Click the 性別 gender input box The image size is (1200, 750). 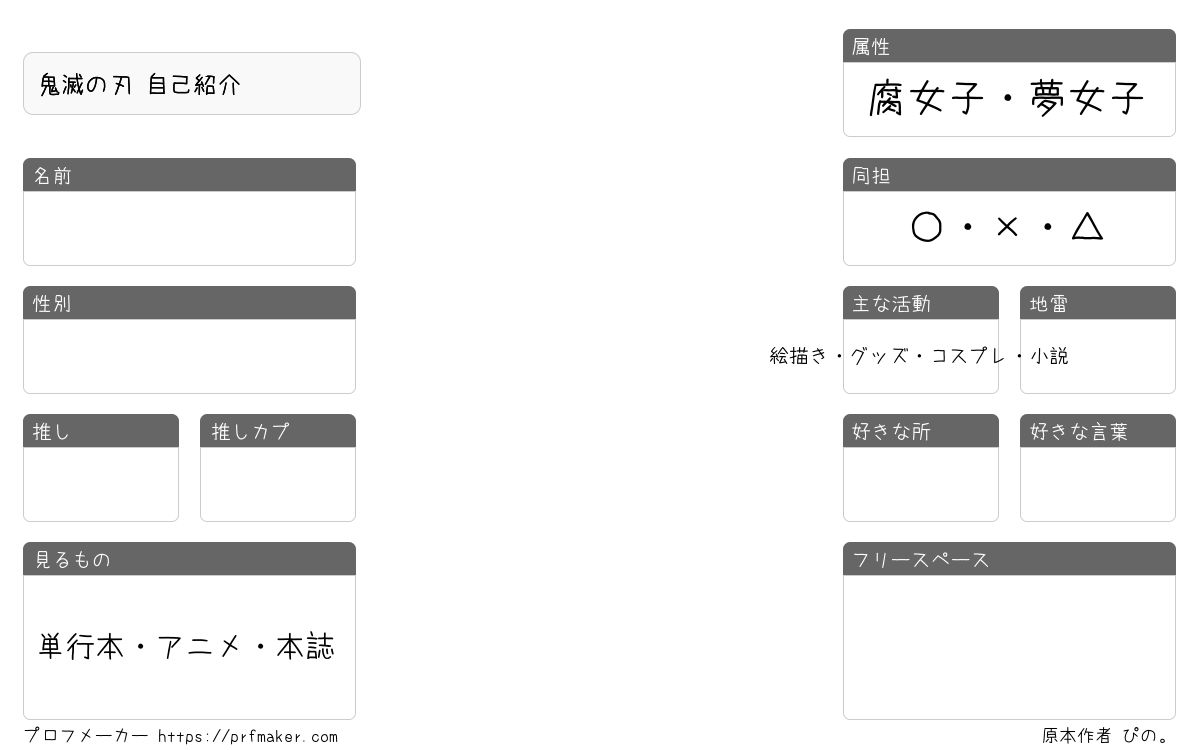point(189,356)
